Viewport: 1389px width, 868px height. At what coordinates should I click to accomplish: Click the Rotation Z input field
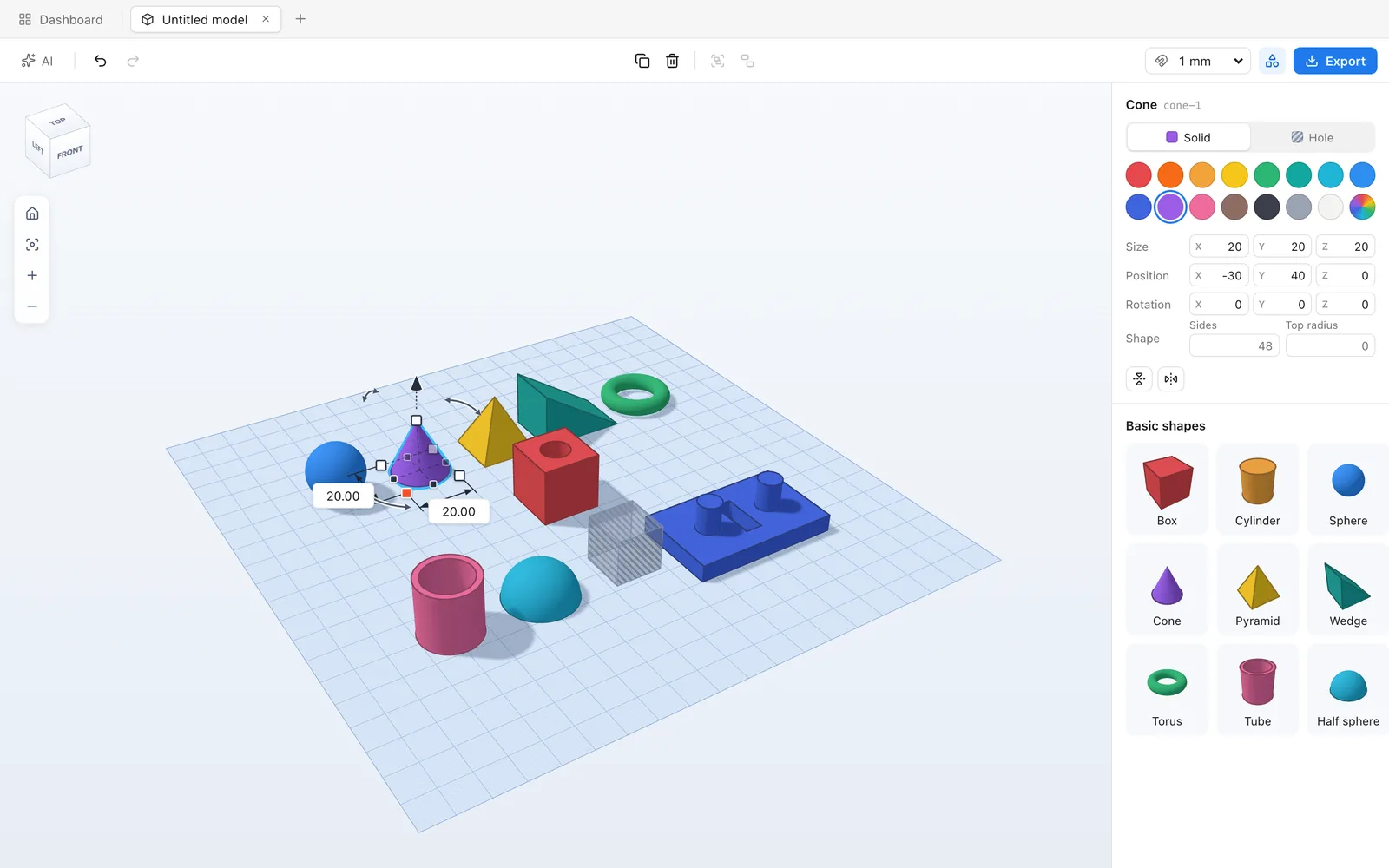click(x=1346, y=305)
